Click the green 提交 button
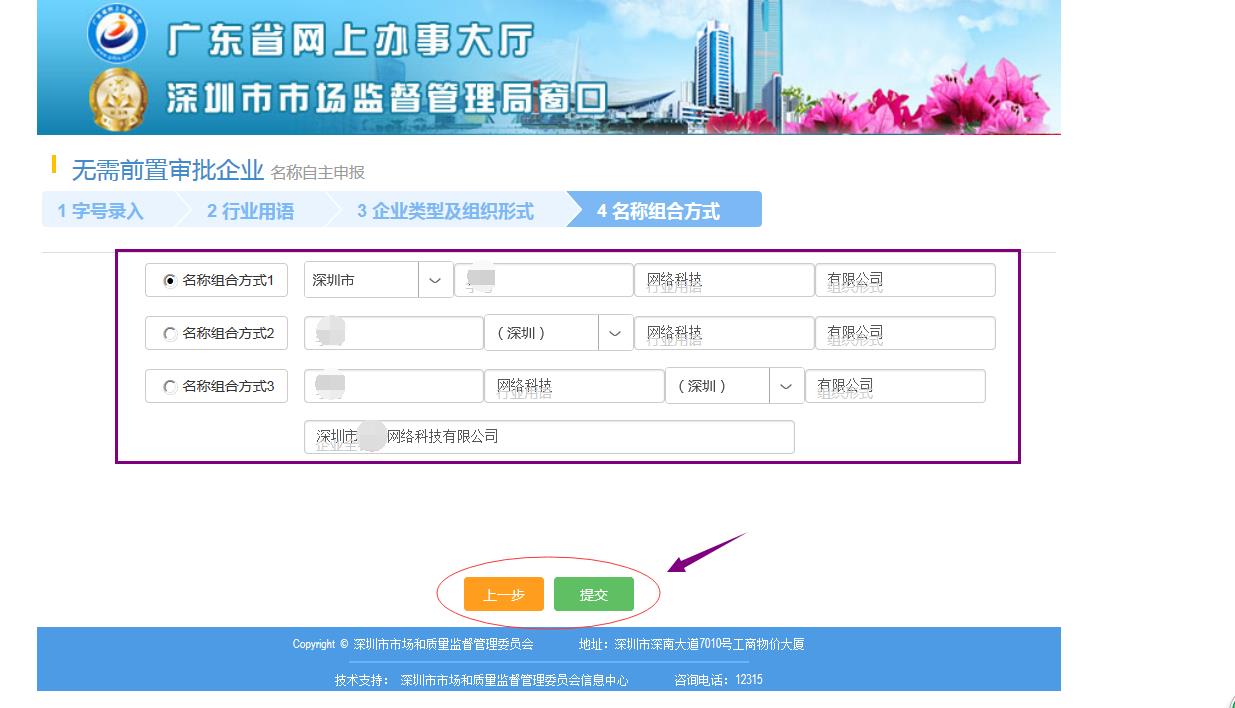 coord(593,594)
